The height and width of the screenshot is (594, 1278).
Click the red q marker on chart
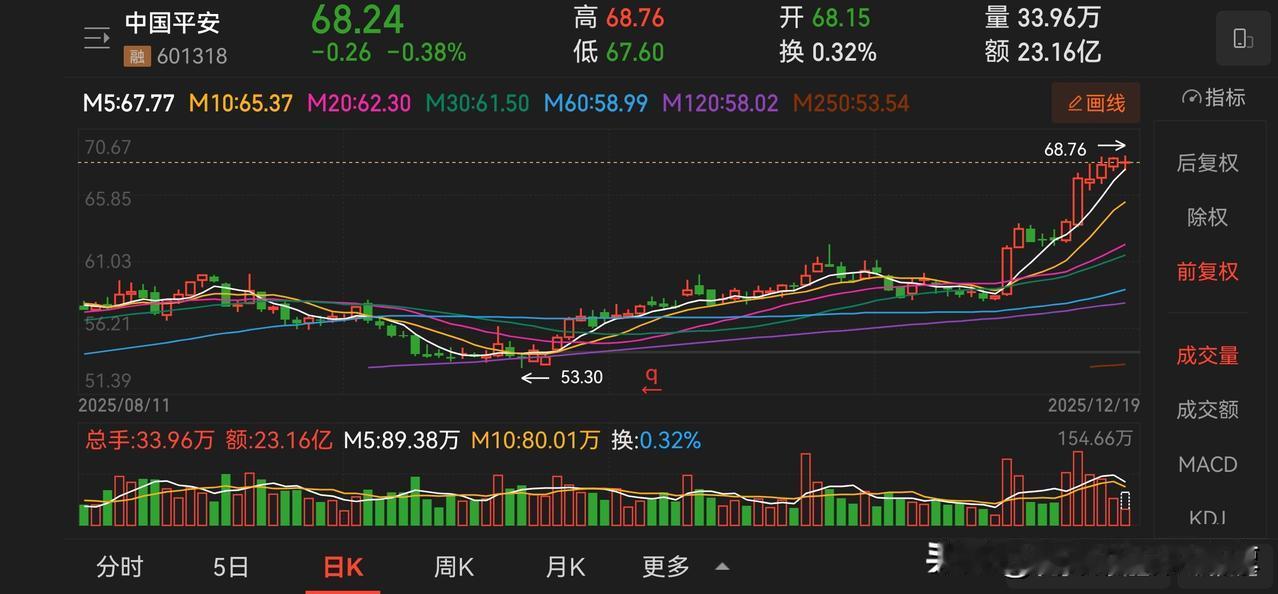tap(651, 379)
